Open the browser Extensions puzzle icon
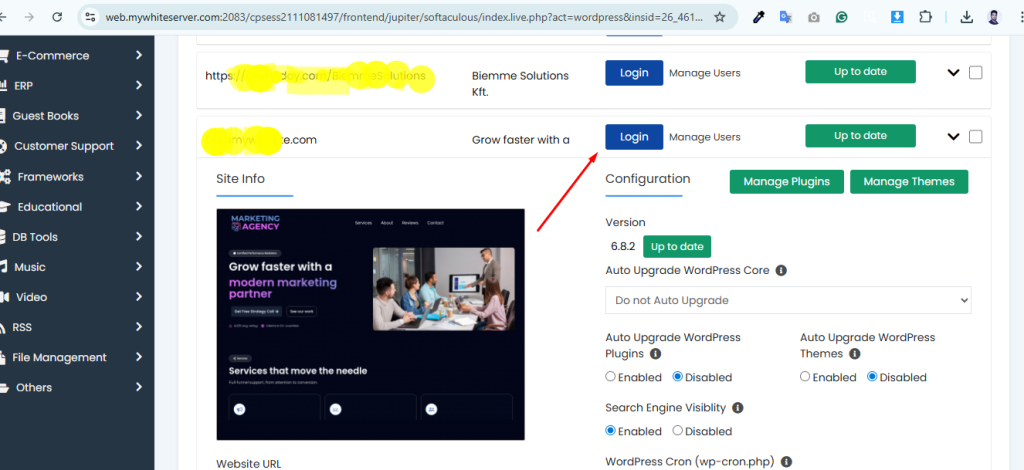Image resolution: width=1024 pixels, height=470 pixels. 924,17
